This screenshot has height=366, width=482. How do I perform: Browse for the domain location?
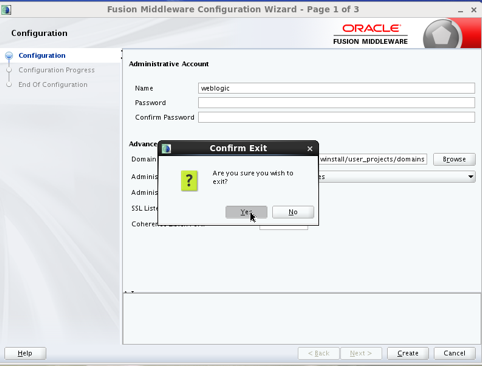click(x=454, y=159)
